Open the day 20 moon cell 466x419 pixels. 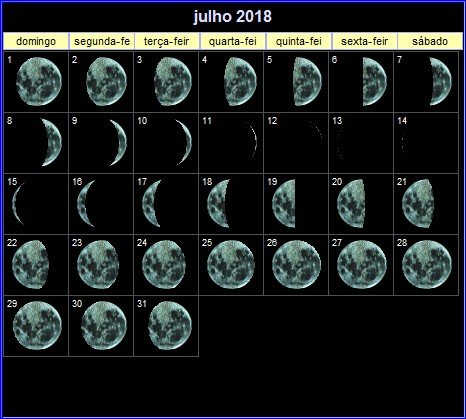pyautogui.click(x=361, y=204)
